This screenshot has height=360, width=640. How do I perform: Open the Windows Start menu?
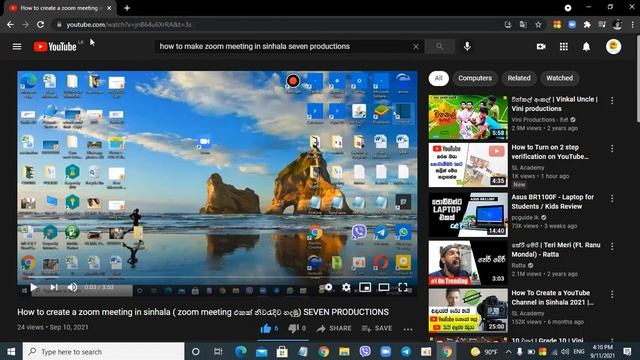tap(11, 351)
